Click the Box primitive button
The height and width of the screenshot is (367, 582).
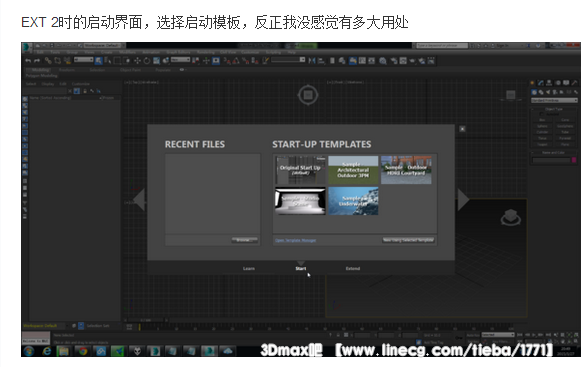tap(542, 120)
